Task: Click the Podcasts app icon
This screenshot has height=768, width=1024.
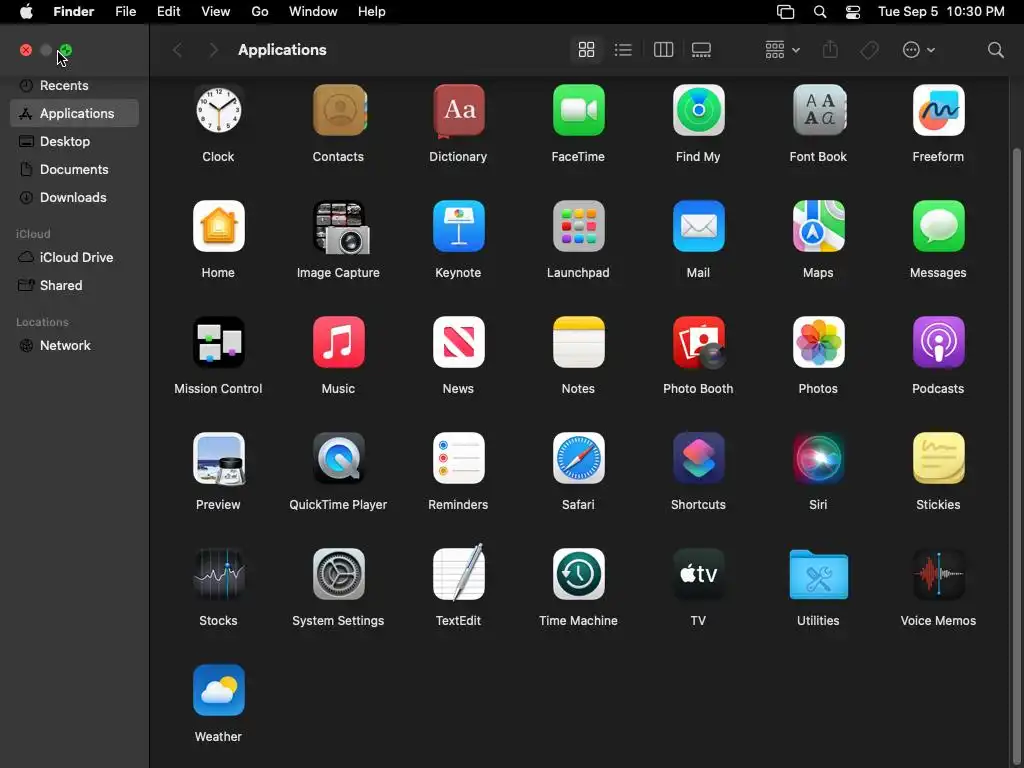Action: 938,342
